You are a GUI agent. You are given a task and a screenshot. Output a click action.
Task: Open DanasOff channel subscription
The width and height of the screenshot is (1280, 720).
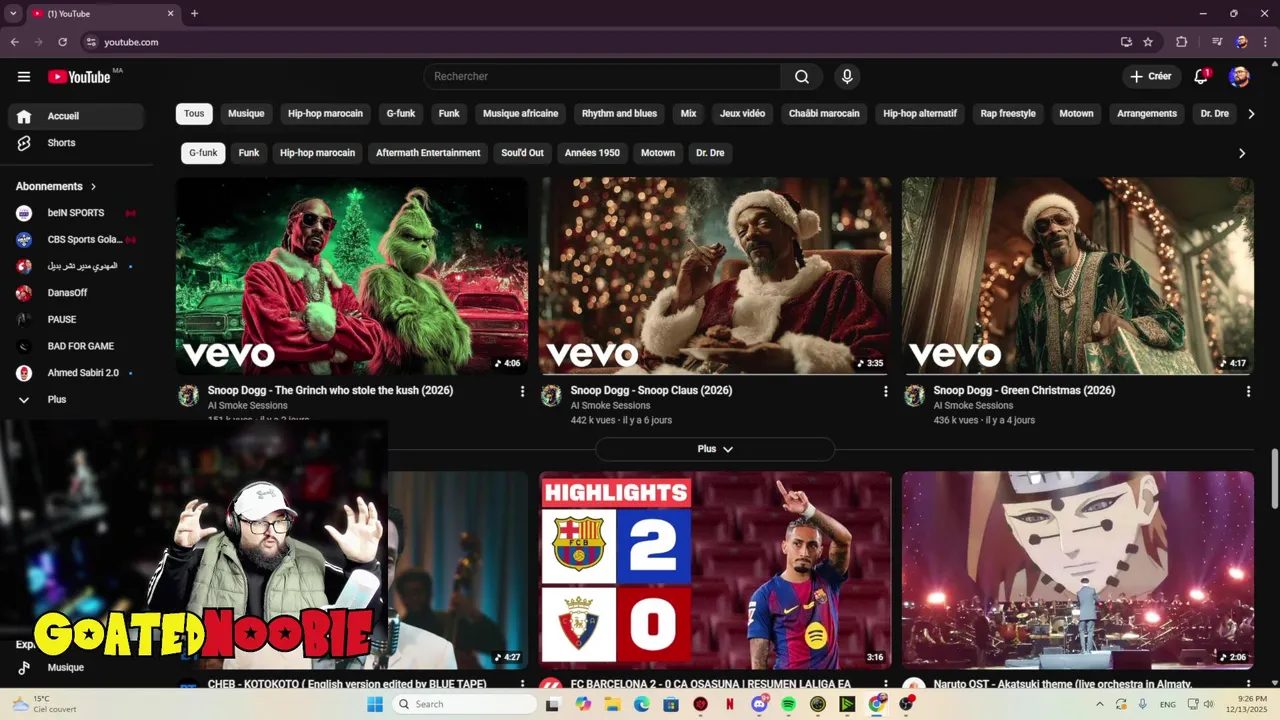pyautogui.click(x=76, y=293)
